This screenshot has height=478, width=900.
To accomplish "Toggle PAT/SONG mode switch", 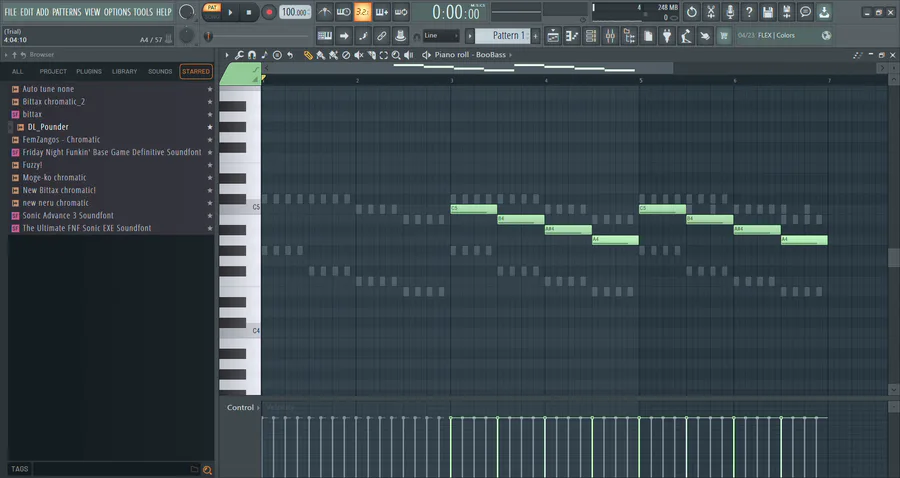I will 212,11.
